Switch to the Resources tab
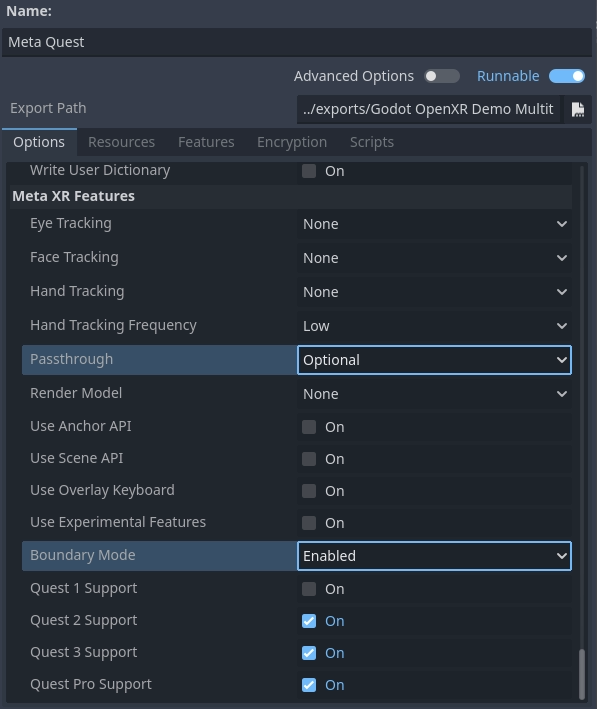 tap(121, 142)
